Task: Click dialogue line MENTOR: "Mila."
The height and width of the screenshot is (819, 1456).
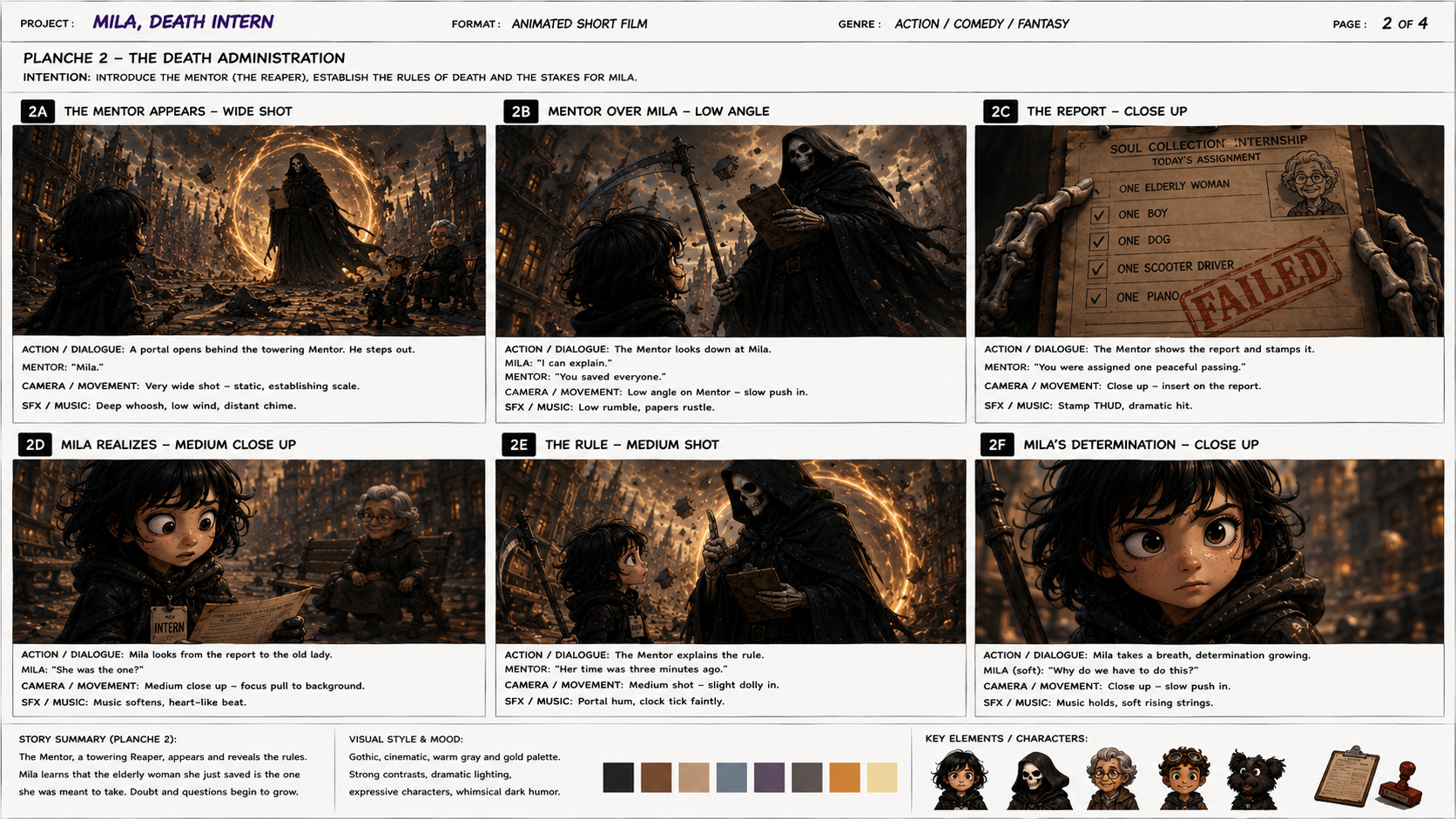Action: coord(63,367)
